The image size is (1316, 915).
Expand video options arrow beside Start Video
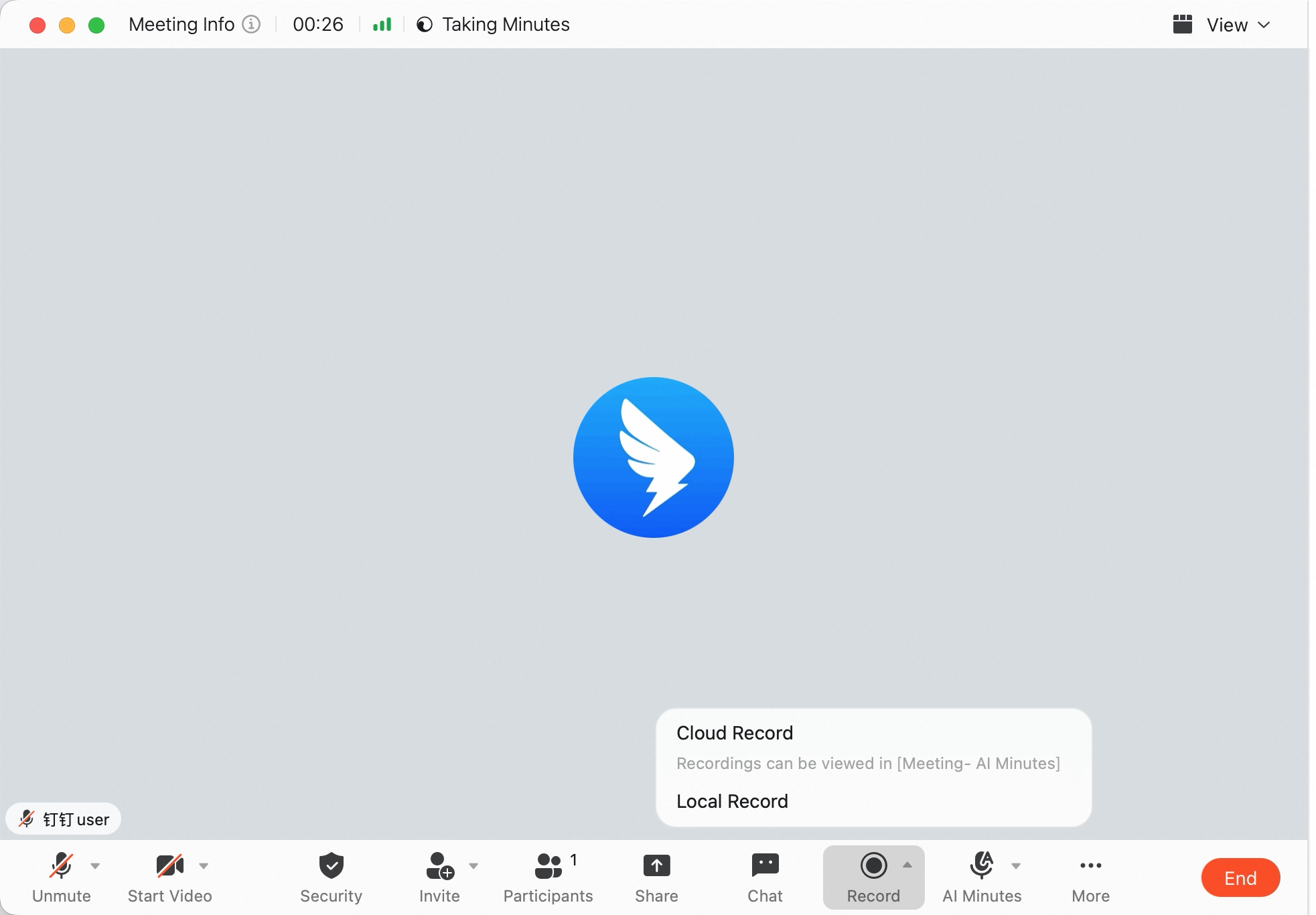tap(204, 865)
